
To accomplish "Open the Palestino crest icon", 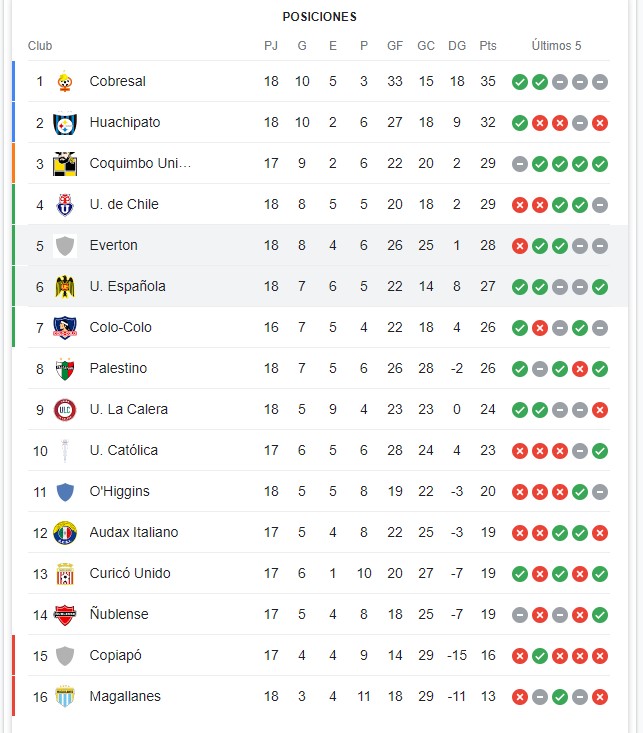I will [x=65, y=369].
